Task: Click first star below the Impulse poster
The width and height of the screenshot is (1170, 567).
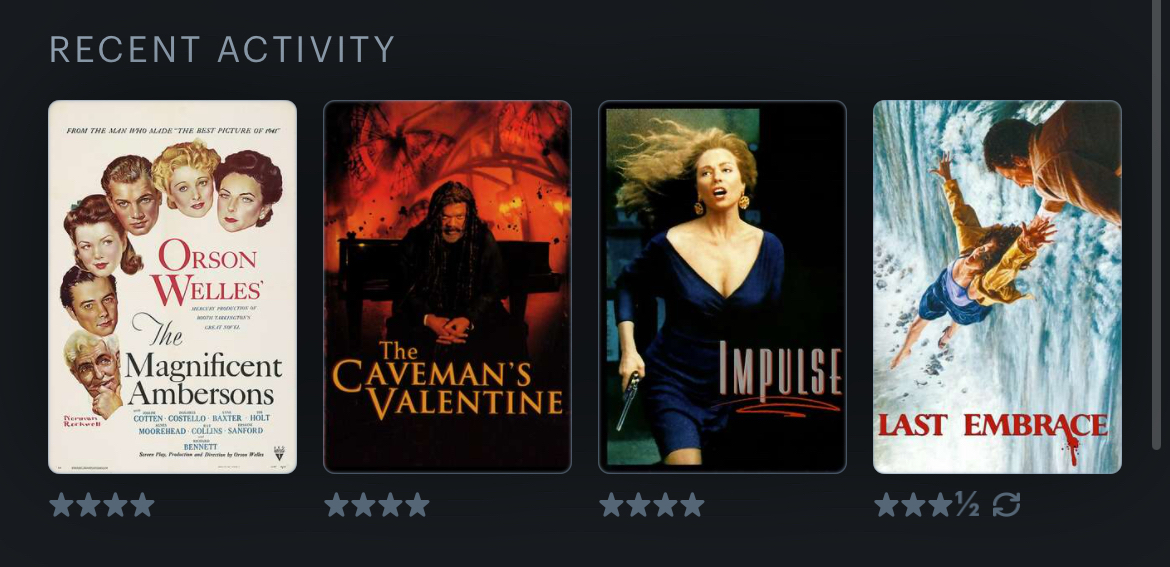Action: pyautogui.click(x=611, y=504)
